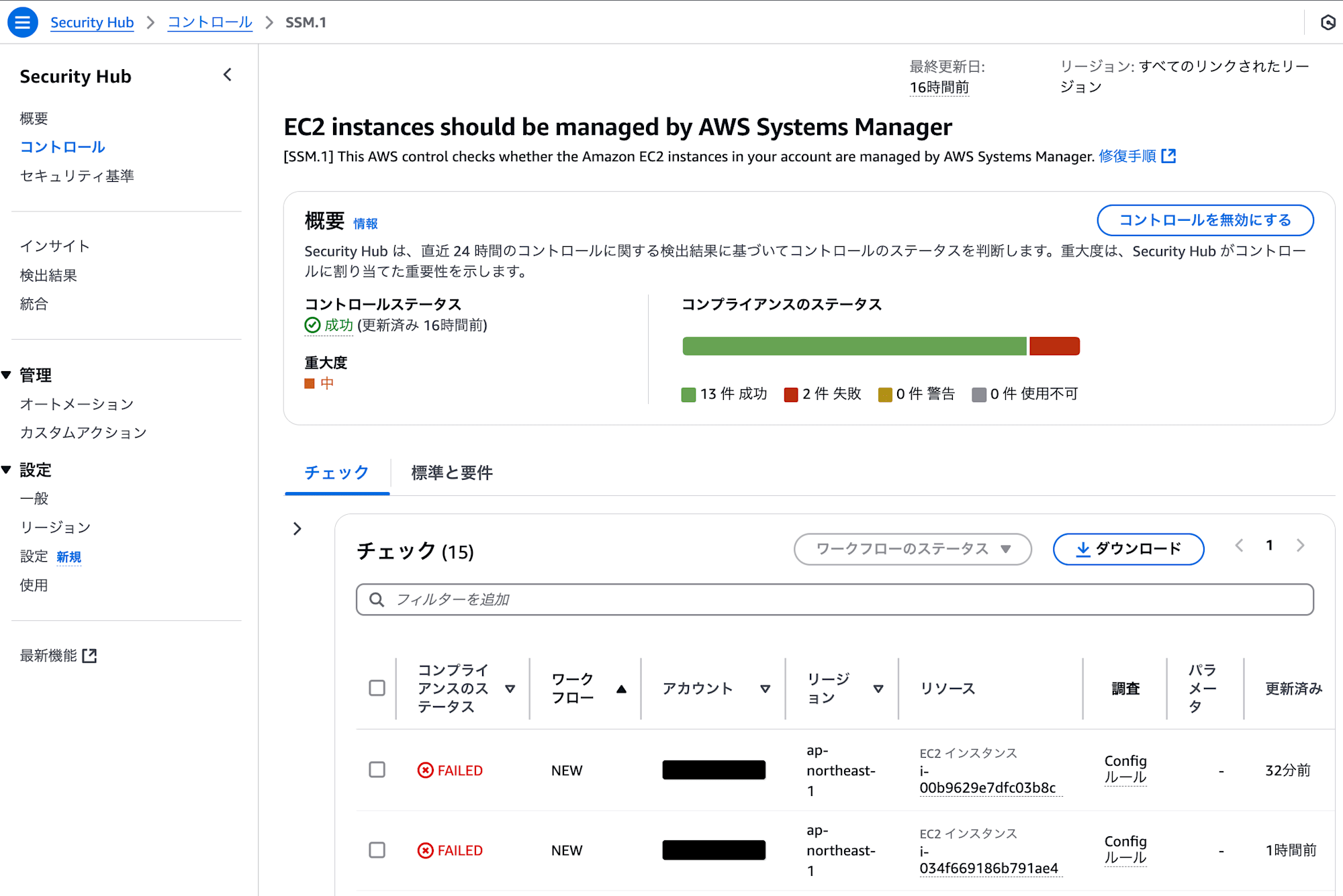Click the 32分前 updated cell
1343x896 pixels.
(1288, 770)
